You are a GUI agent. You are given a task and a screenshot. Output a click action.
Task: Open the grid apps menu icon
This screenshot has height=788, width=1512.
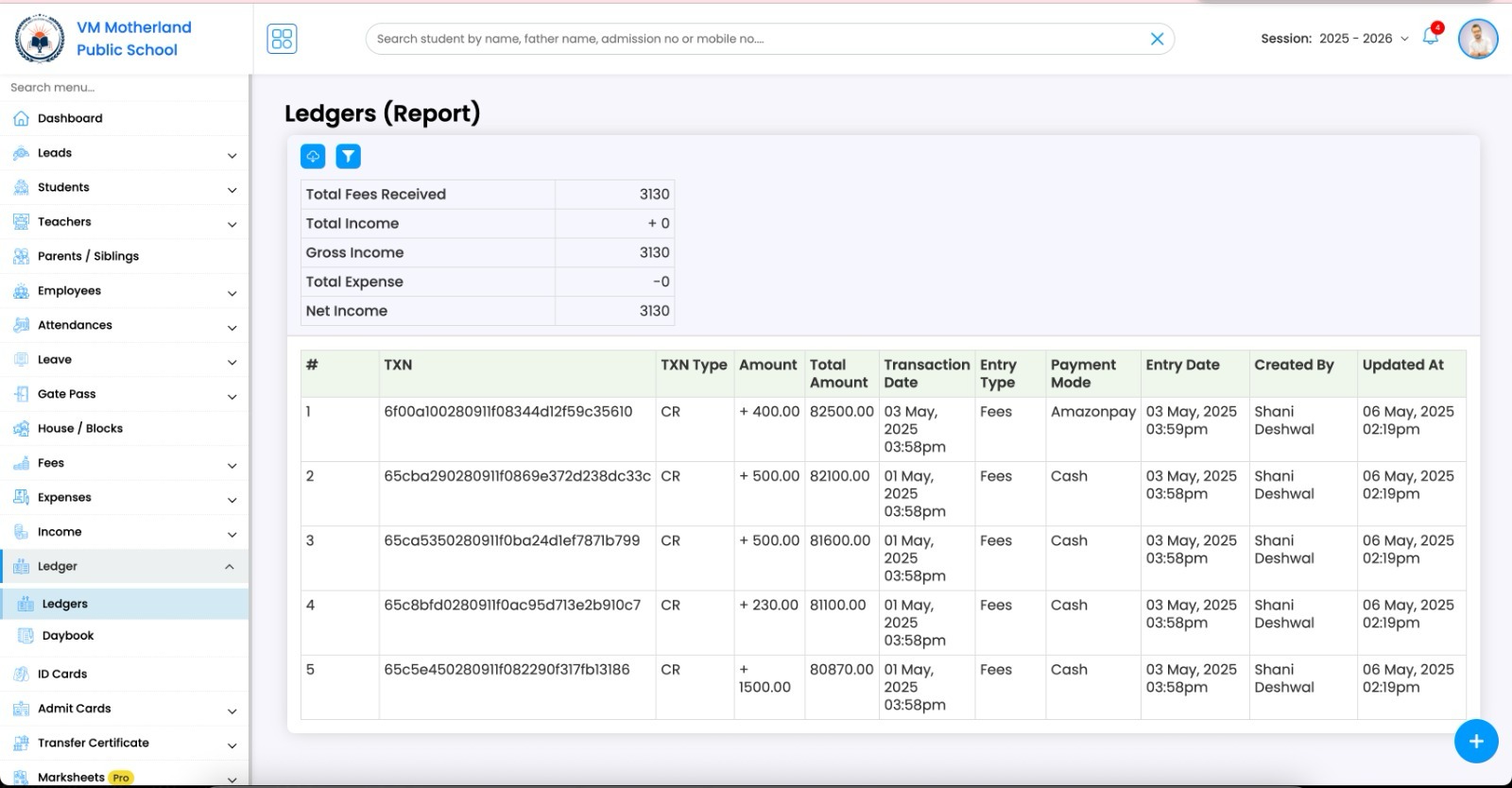[282, 39]
